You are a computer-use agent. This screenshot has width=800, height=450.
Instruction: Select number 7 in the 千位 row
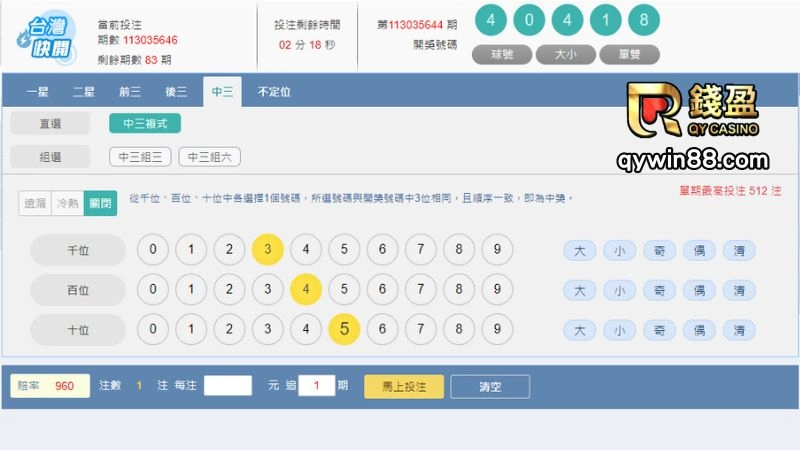[420, 250]
